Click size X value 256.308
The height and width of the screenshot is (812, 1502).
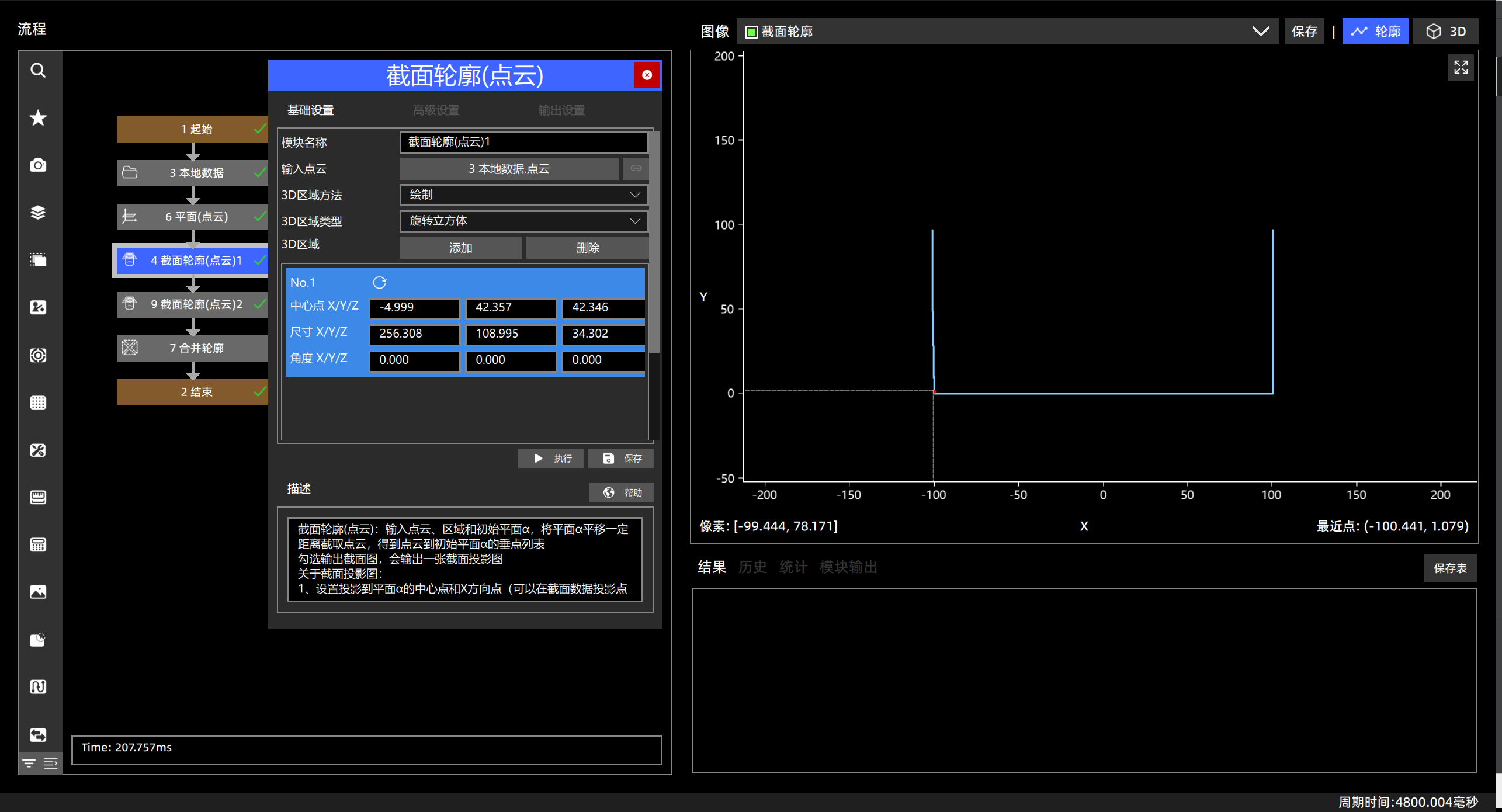(415, 334)
